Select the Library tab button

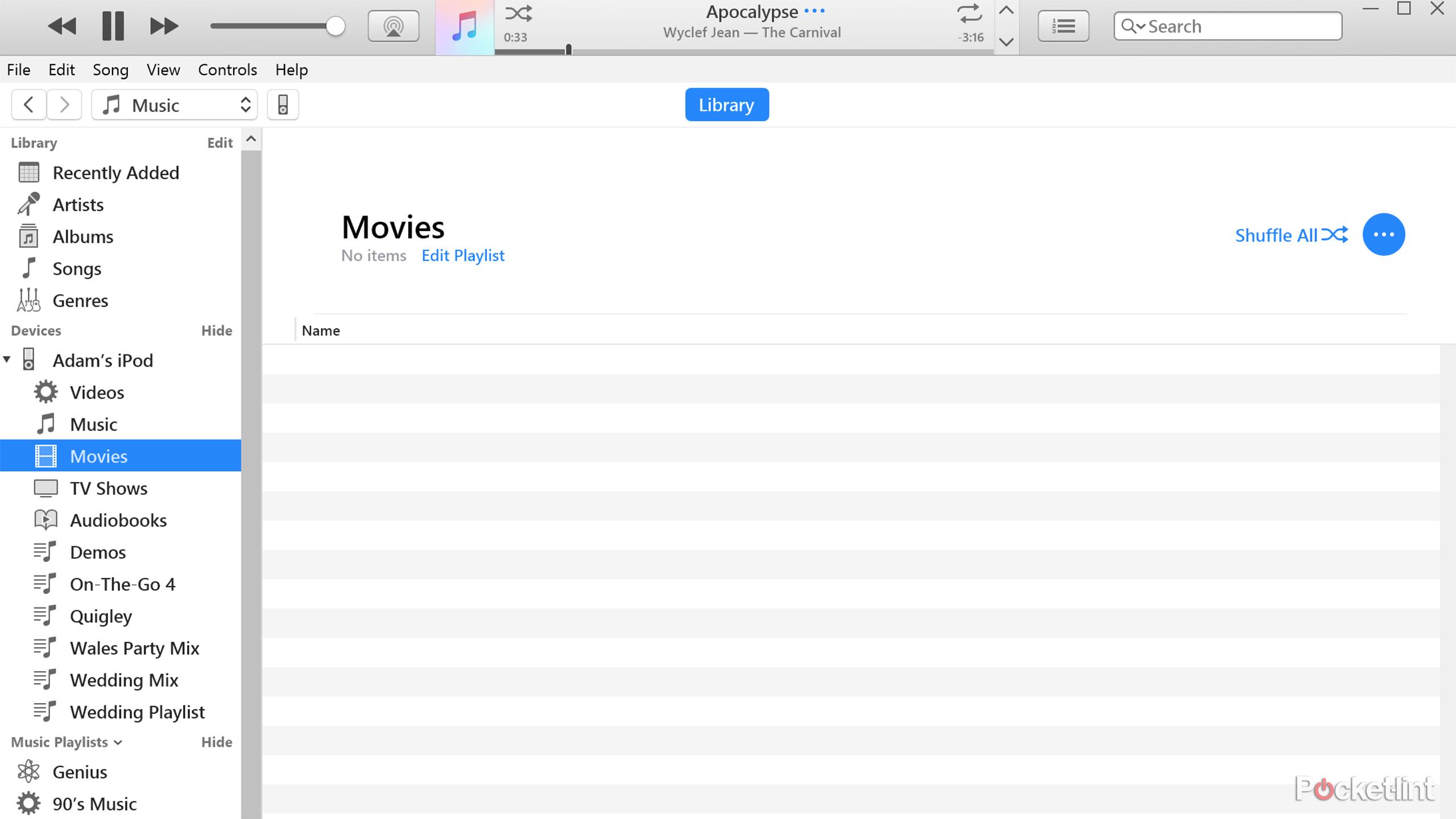pos(727,105)
